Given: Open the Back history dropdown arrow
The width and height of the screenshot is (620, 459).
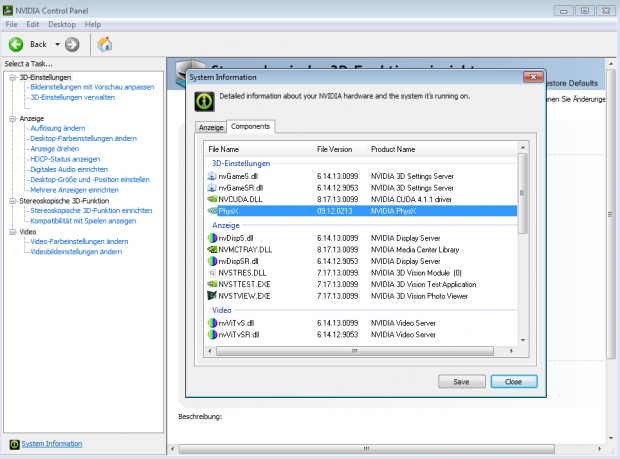Looking at the screenshot, I should click(55, 44).
